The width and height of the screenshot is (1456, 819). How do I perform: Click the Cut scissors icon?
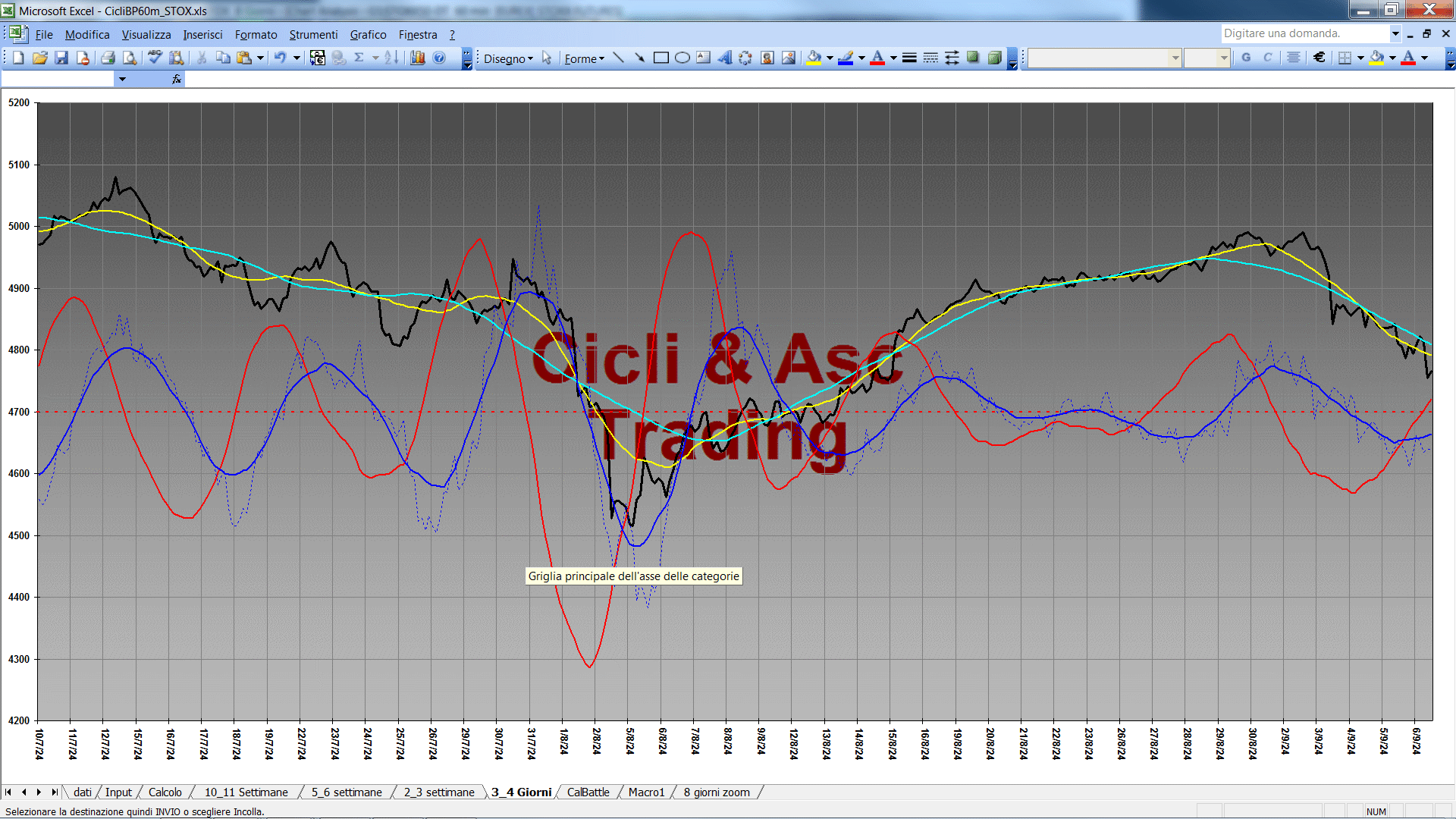coord(202,58)
